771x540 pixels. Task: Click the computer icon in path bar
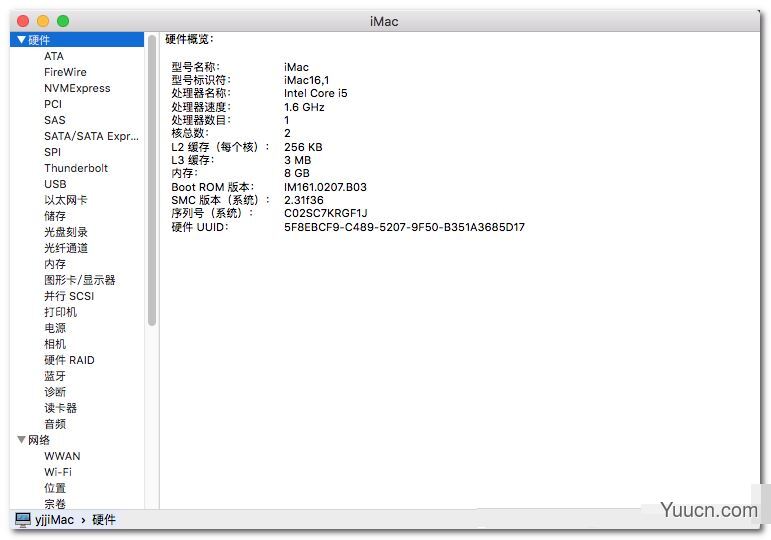[x=23, y=519]
